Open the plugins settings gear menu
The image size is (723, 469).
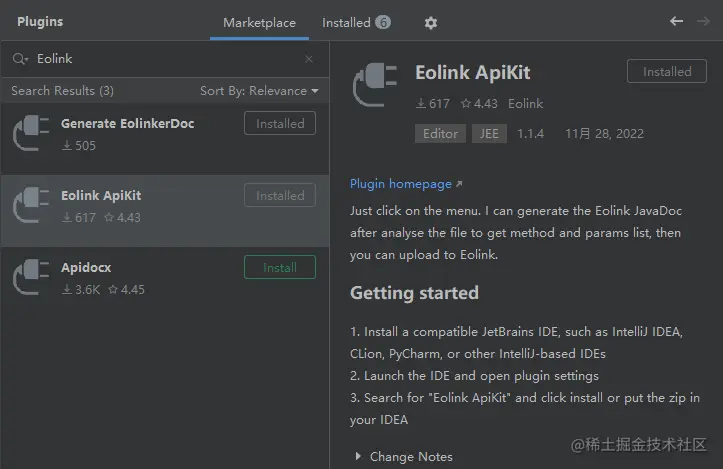430,23
